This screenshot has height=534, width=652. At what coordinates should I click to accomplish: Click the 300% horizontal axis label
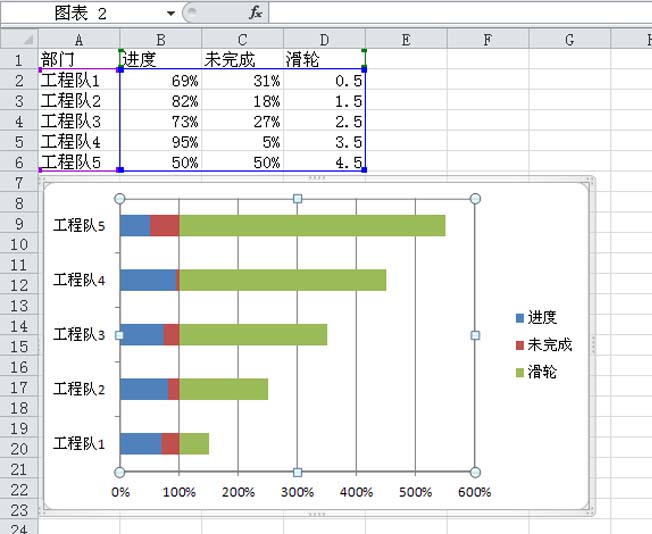(297, 492)
